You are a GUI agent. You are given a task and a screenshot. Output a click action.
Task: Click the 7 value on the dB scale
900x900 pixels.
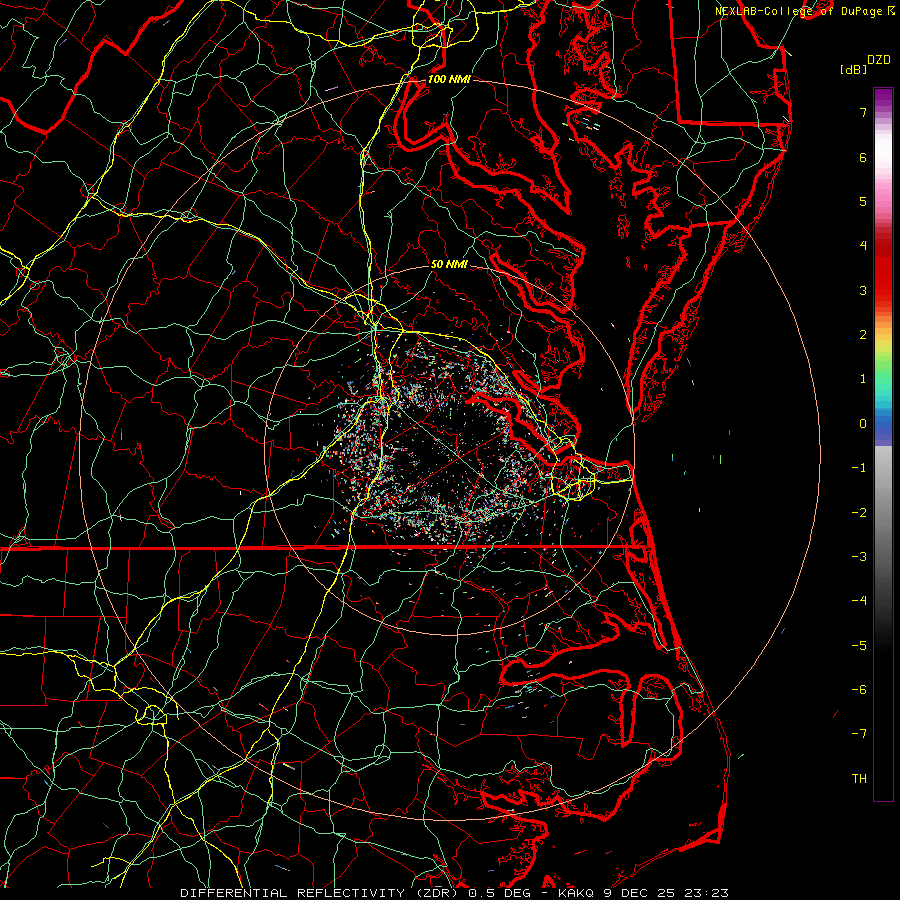pos(862,113)
